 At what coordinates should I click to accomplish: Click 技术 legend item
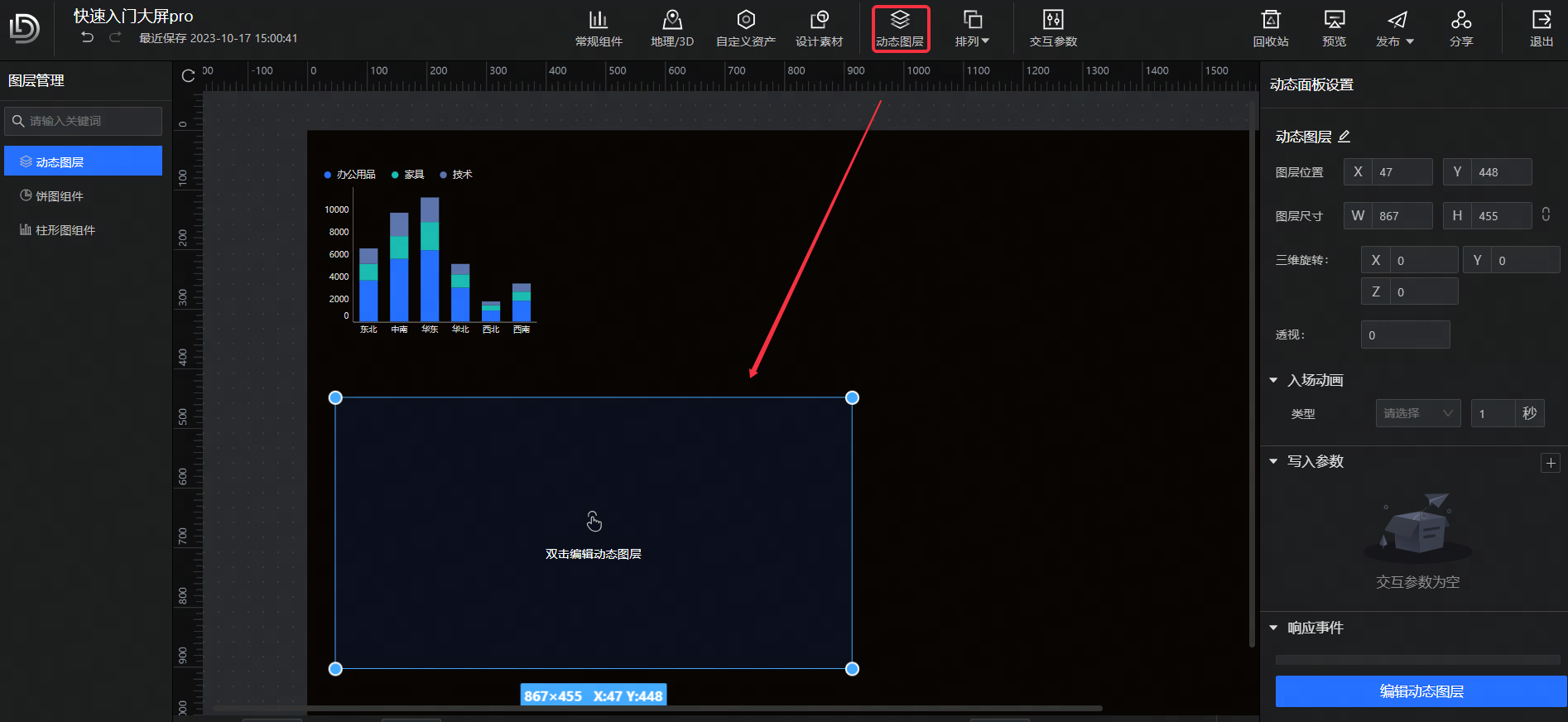[456, 175]
